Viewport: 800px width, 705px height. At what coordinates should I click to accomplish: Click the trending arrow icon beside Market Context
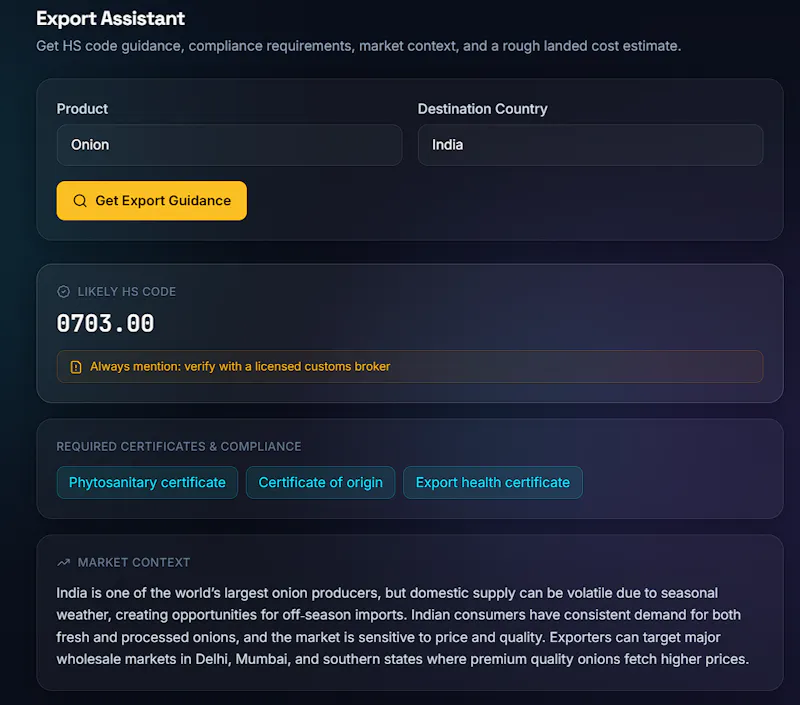click(63, 563)
